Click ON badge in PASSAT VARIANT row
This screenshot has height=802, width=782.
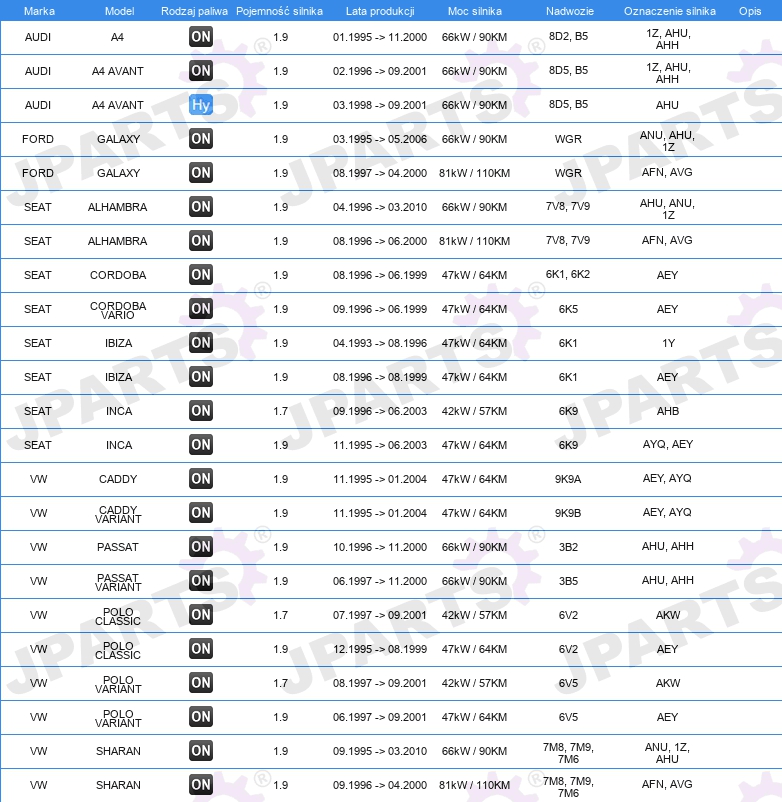click(200, 581)
